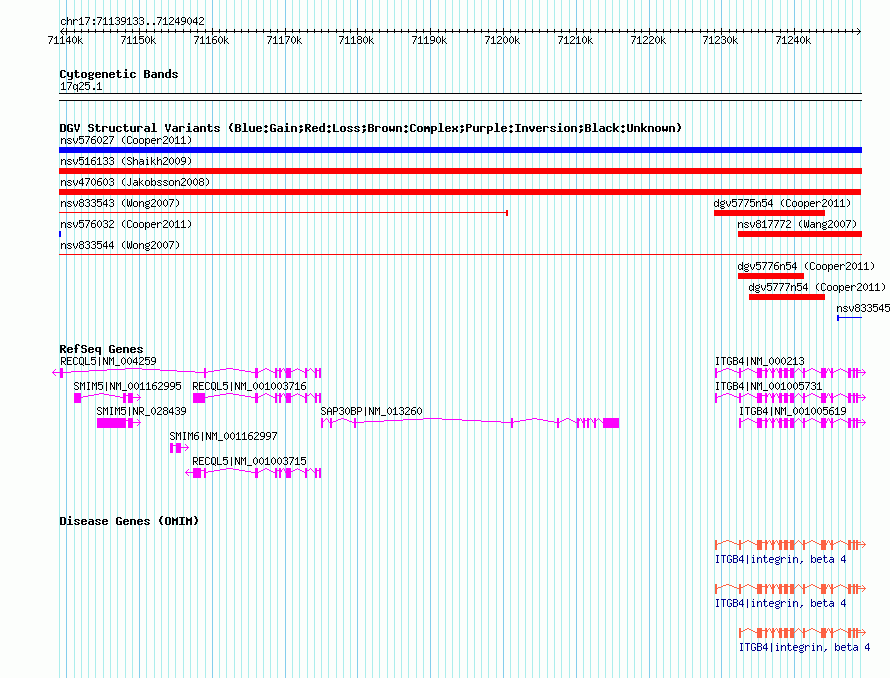The image size is (890, 678).
Task: Click the 71200k ruler tick label
Action: click(502, 40)
